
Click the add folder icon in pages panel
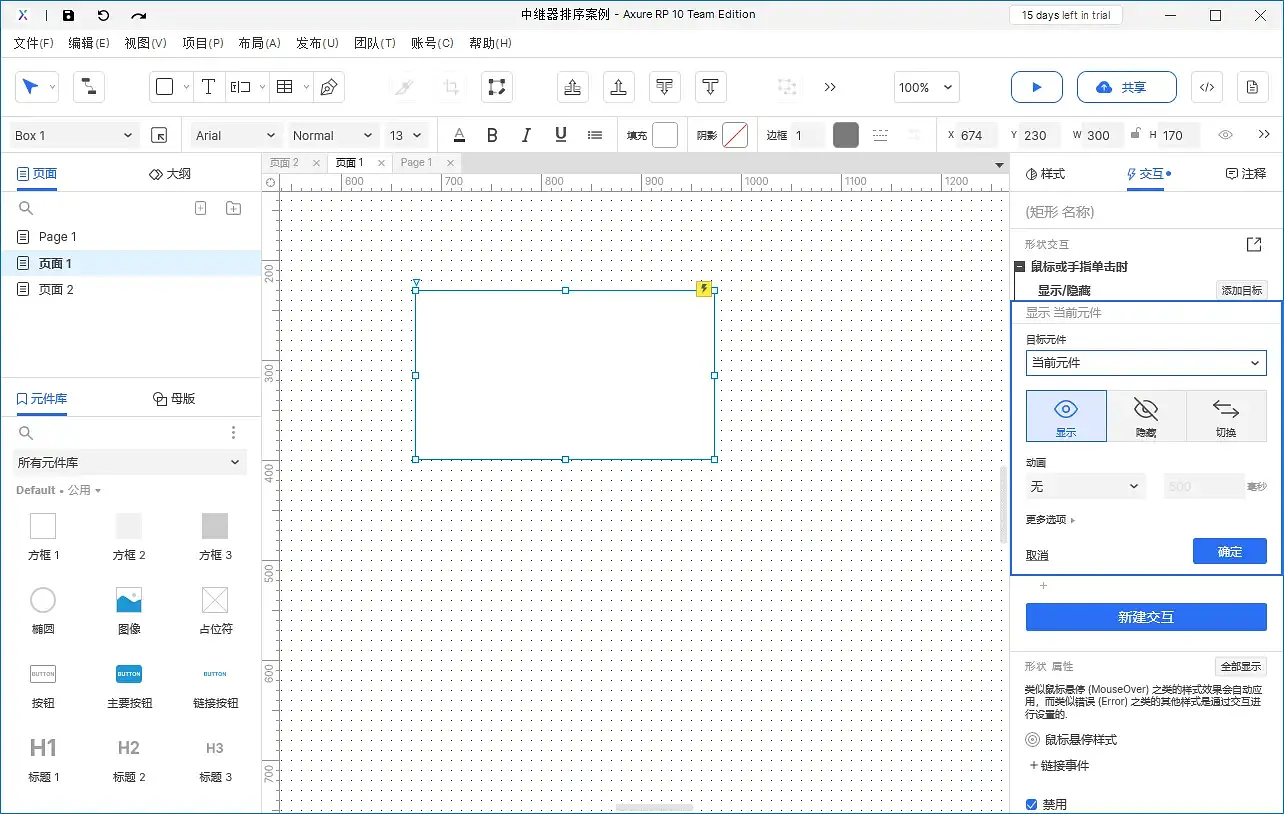[x=233, y=208]
